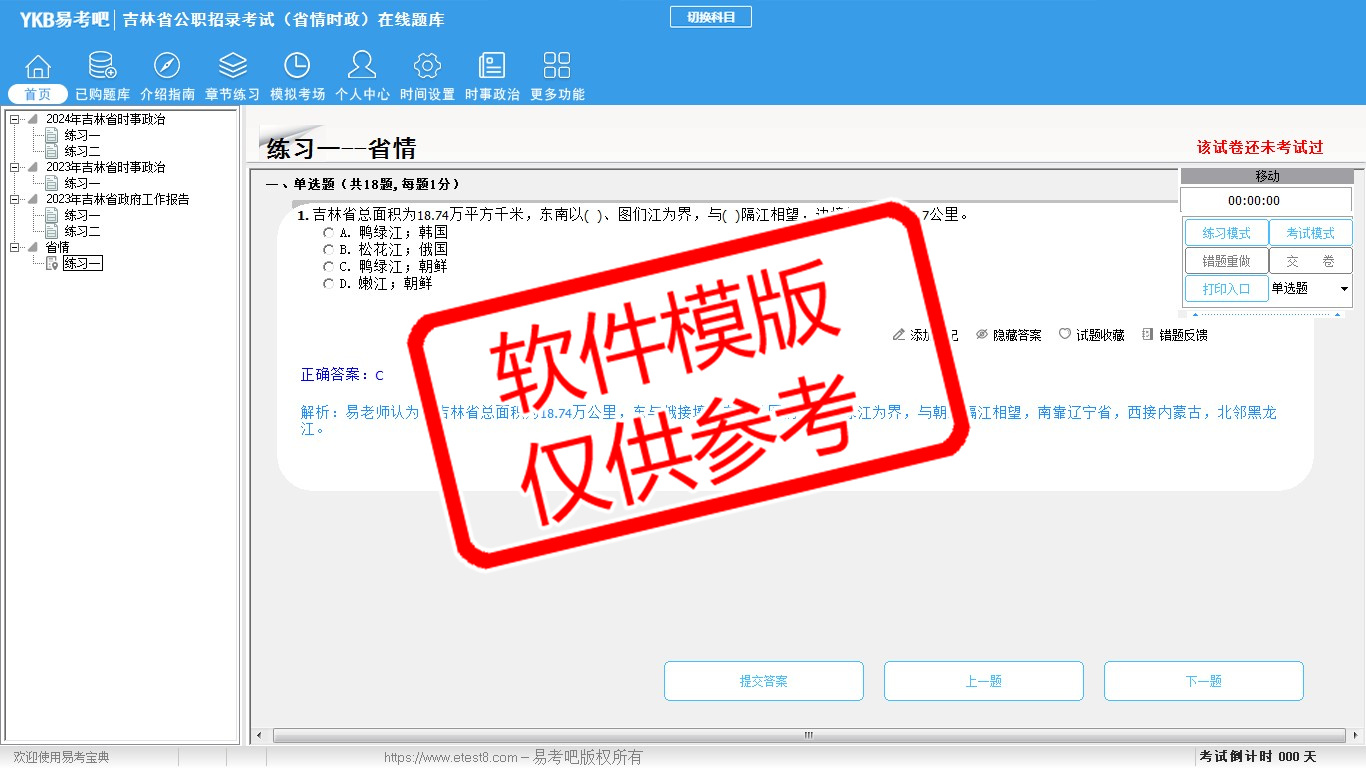This screenshot has width=1366, height=768.
Task: Choose option C 鸭绿江；朝鲜
Action: coord(328,267)
